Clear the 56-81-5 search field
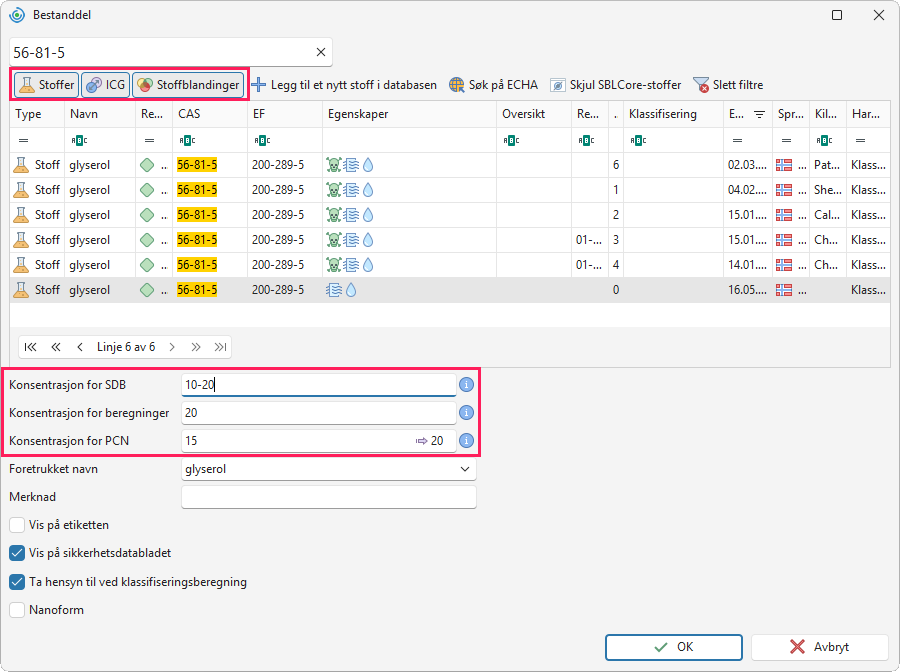This screenshot has height=672, width=900. point(321,52)
